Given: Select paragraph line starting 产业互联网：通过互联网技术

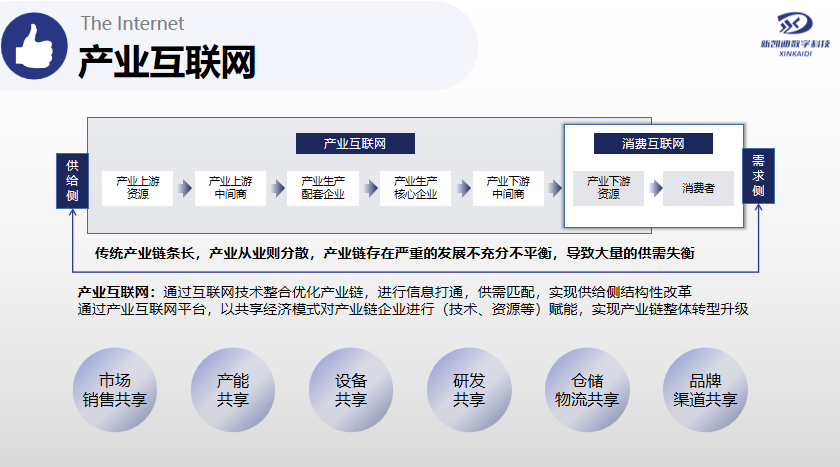Looking at the screenshot, I should (x=385, y=292).
